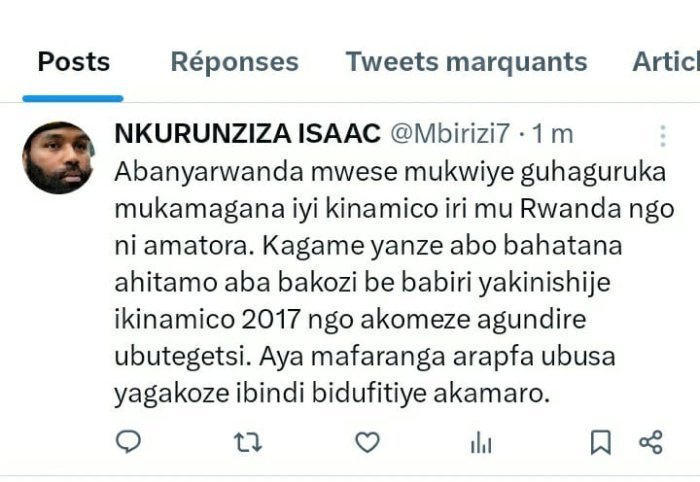Open the three-dot more options menu
The image size is (700, 482).
tap(663, 136)
